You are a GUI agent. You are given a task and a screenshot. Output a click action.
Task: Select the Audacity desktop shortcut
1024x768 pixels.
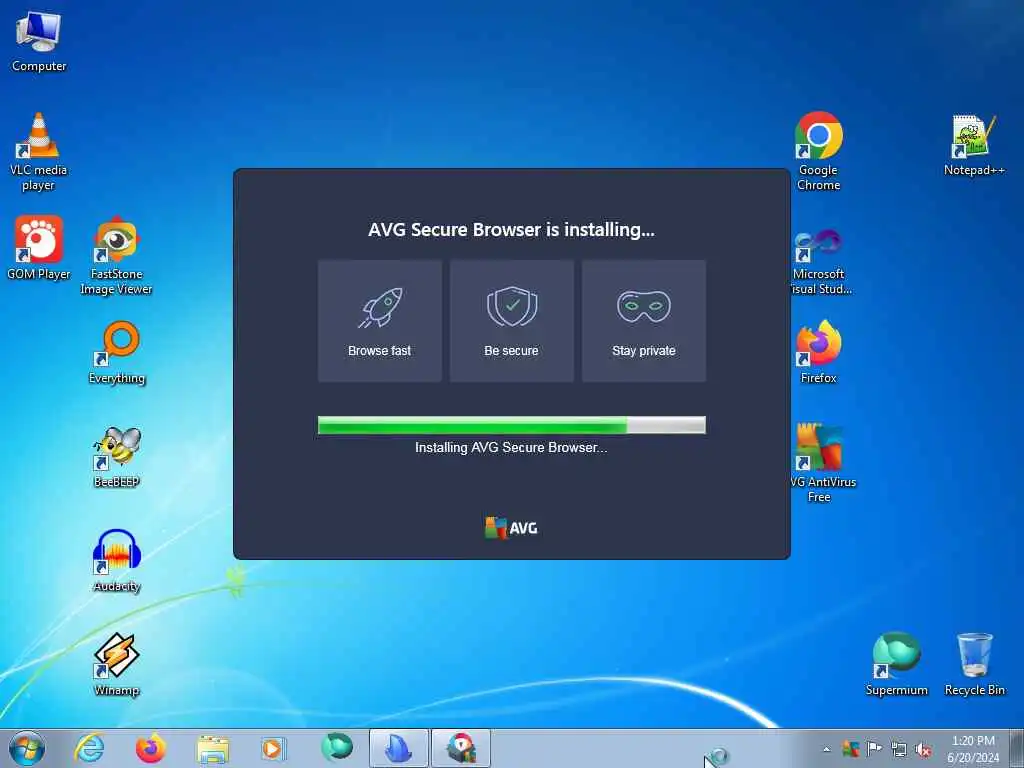117,560
